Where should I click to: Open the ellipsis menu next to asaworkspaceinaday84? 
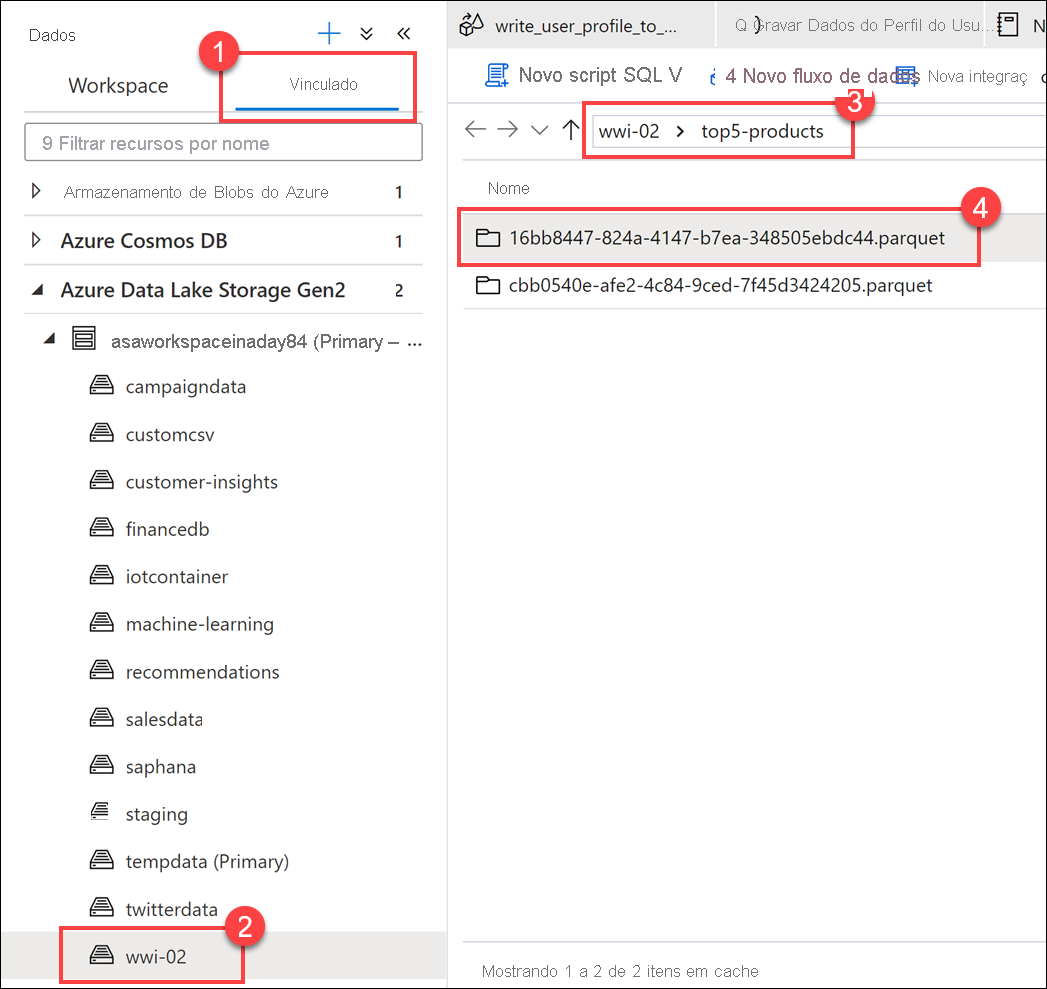415,343
